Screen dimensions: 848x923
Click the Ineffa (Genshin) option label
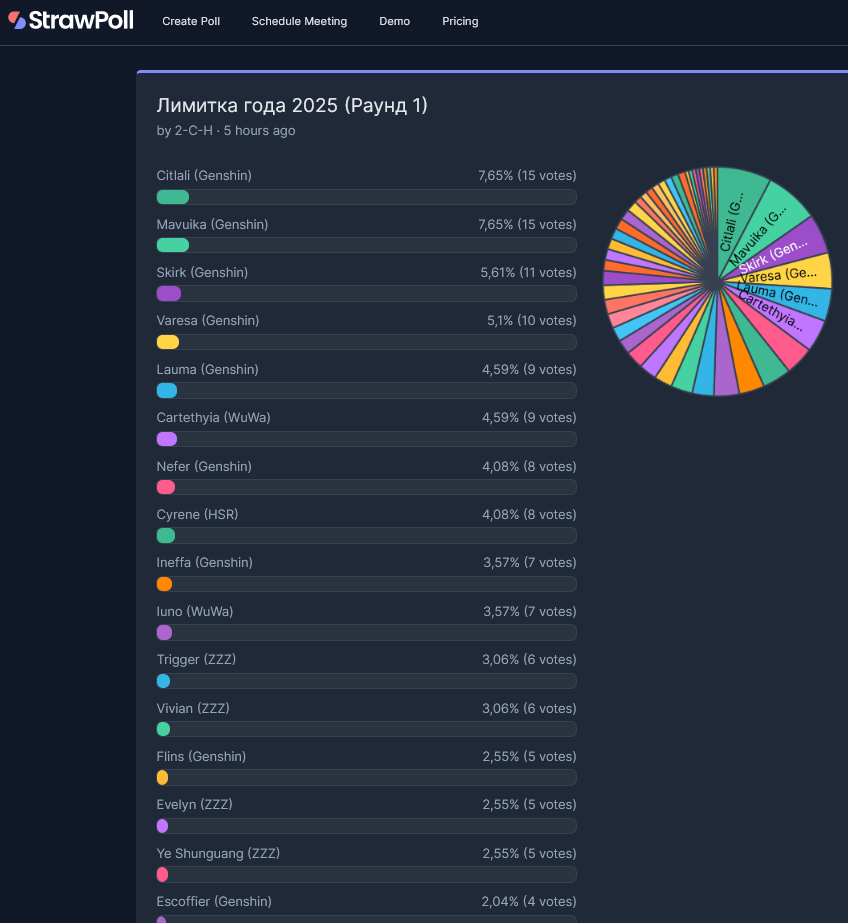pos(204,563)
